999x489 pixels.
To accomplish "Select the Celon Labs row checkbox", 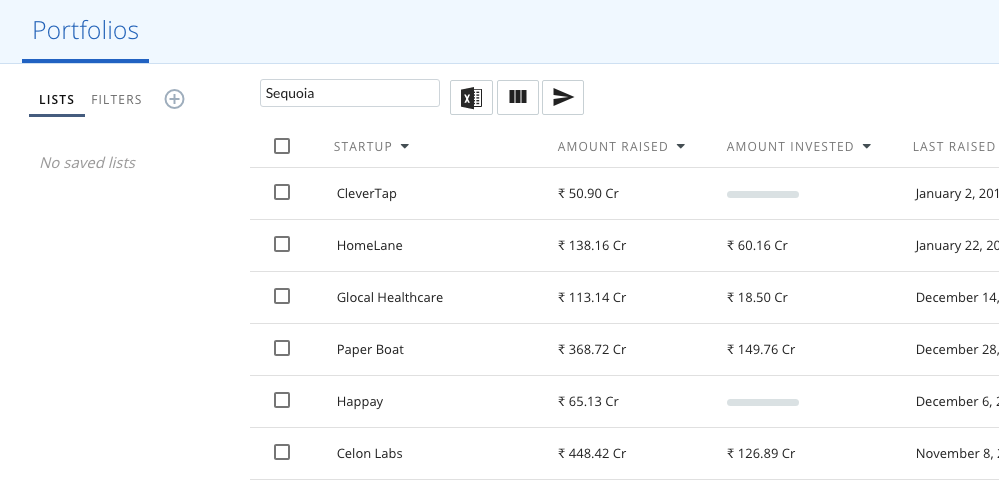I will point(282,453).
